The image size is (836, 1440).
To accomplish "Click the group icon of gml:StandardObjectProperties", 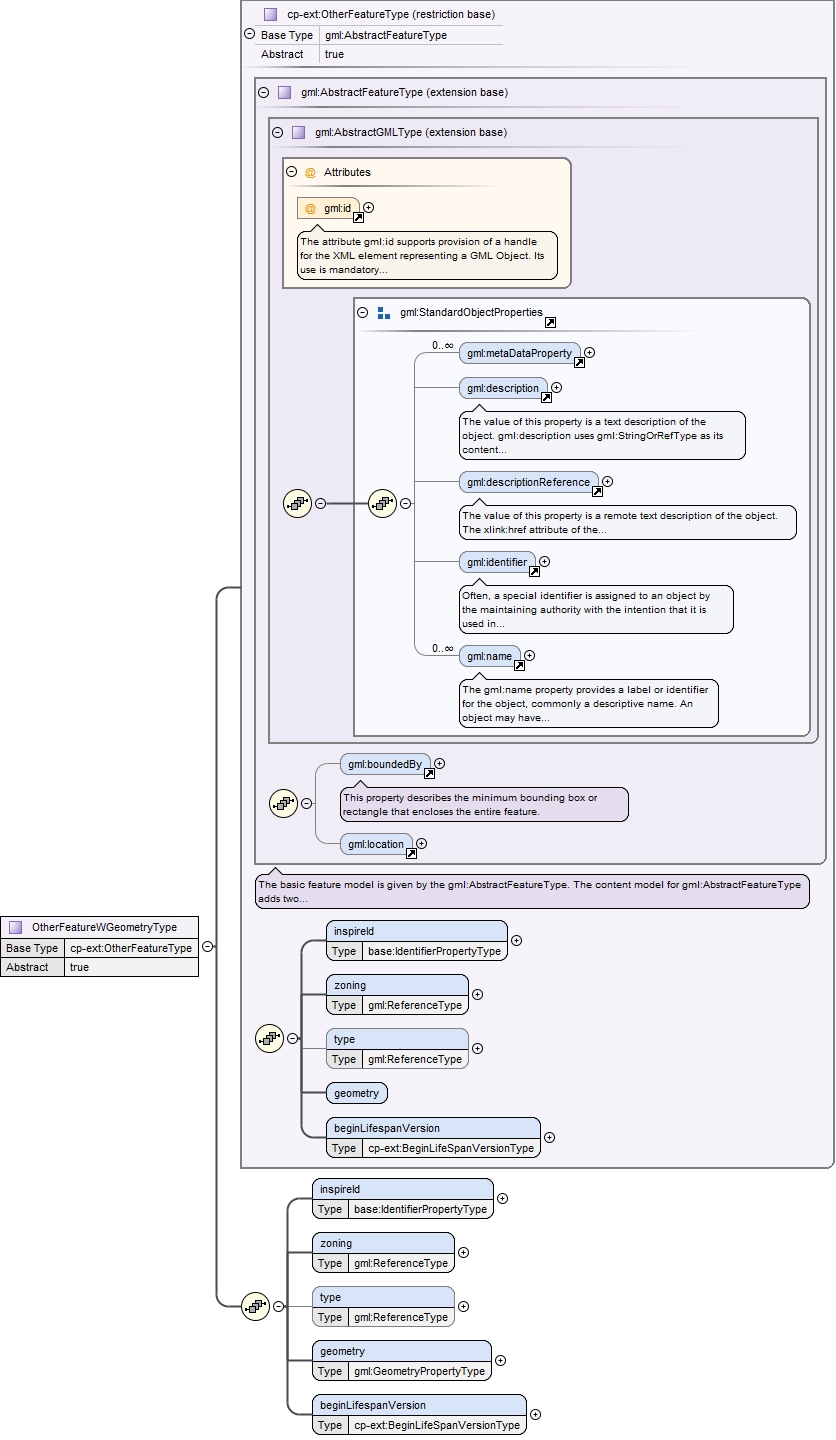I will click(x=384, y=313).
